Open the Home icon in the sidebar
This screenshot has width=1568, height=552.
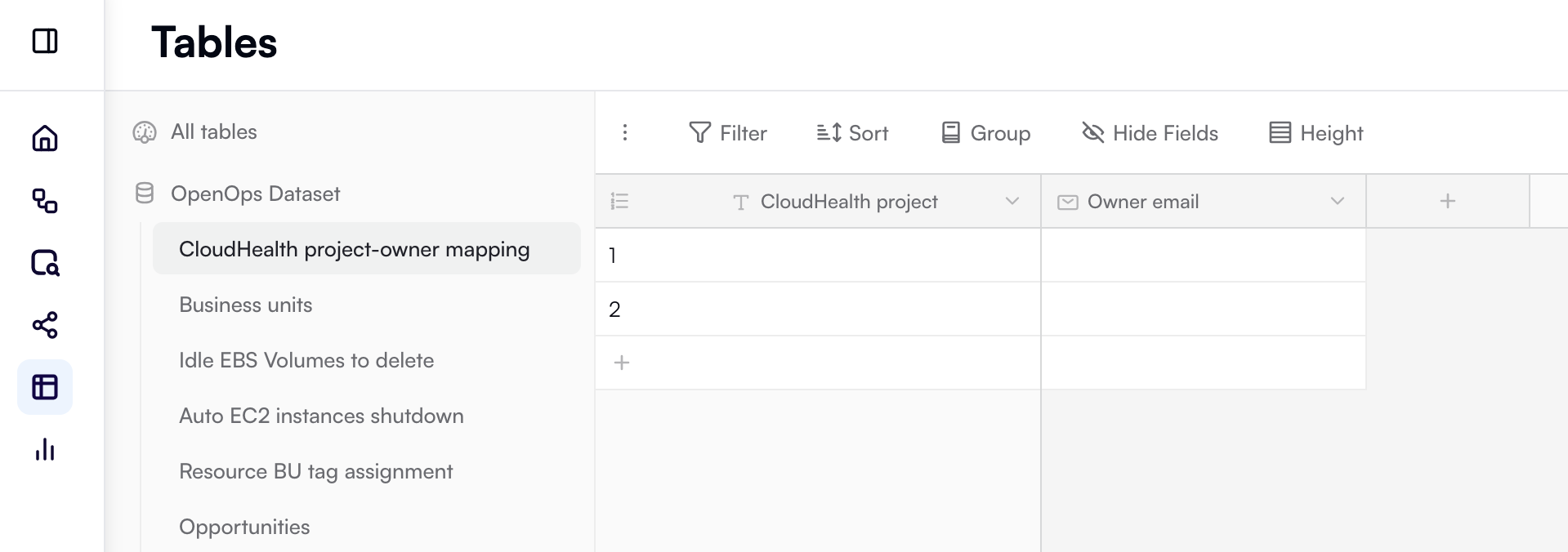[x=45, y=139]
